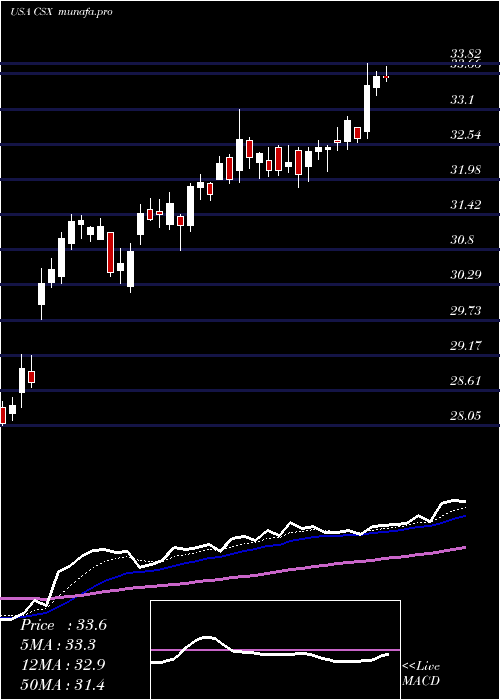
Task: Click the '<<Live MACD' label
Action: pos(421,673)
